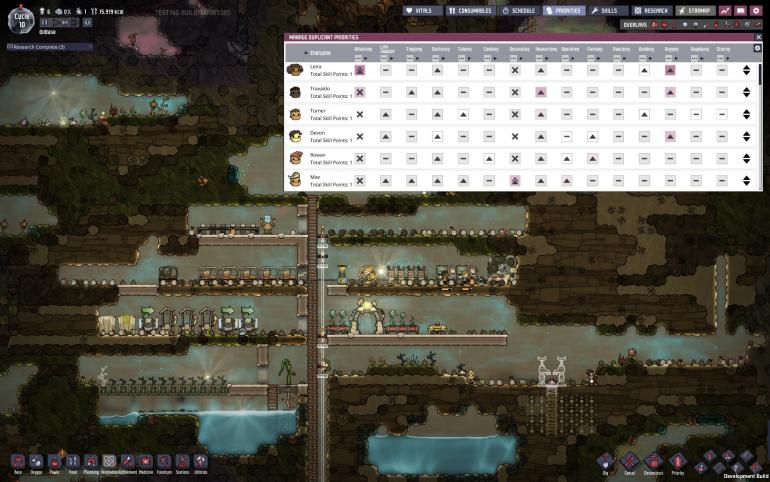
Task: Toggle Travaldo's Researching priority
Action: [x=541, y=92]
